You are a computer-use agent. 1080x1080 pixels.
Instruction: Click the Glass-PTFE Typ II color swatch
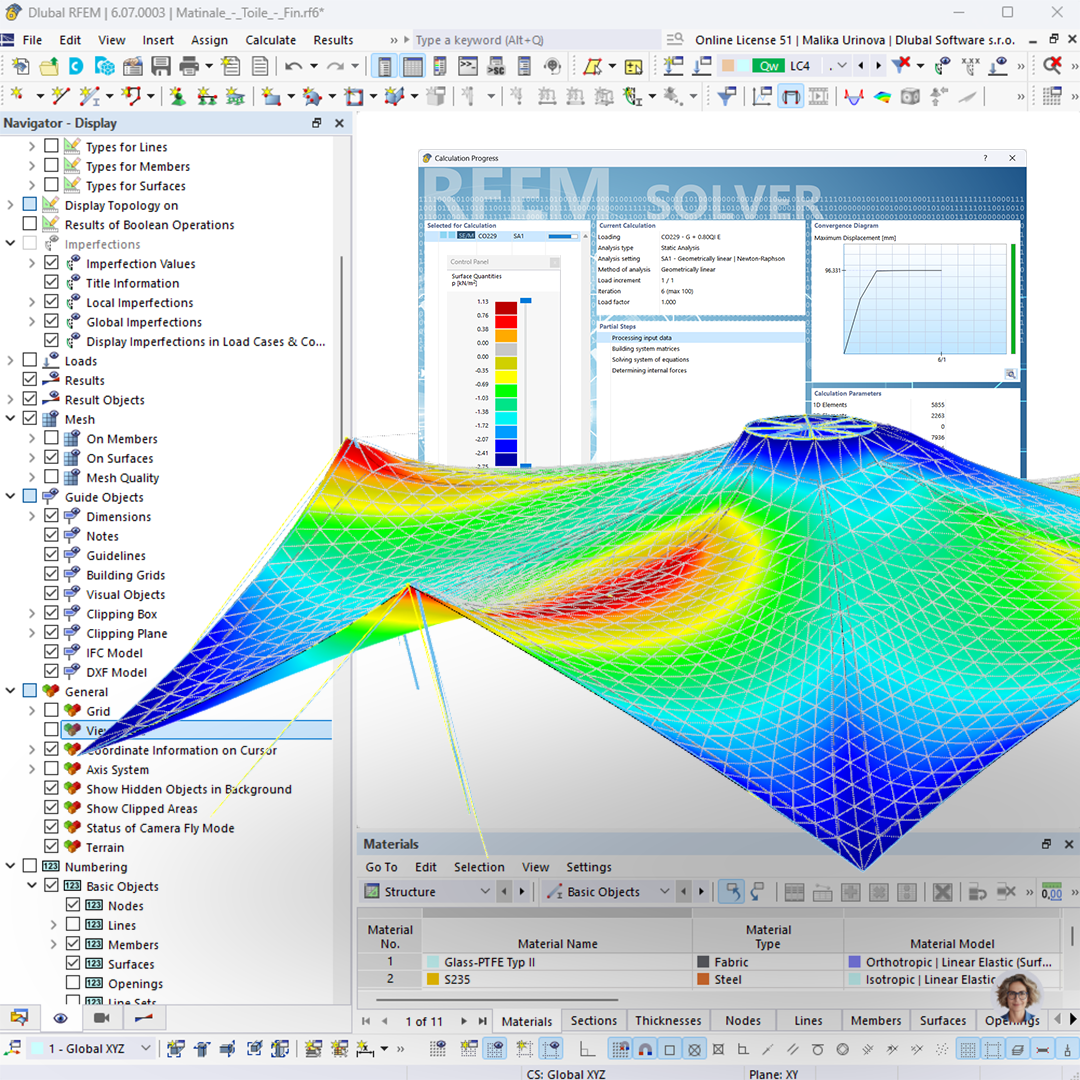tap(433, 962)
